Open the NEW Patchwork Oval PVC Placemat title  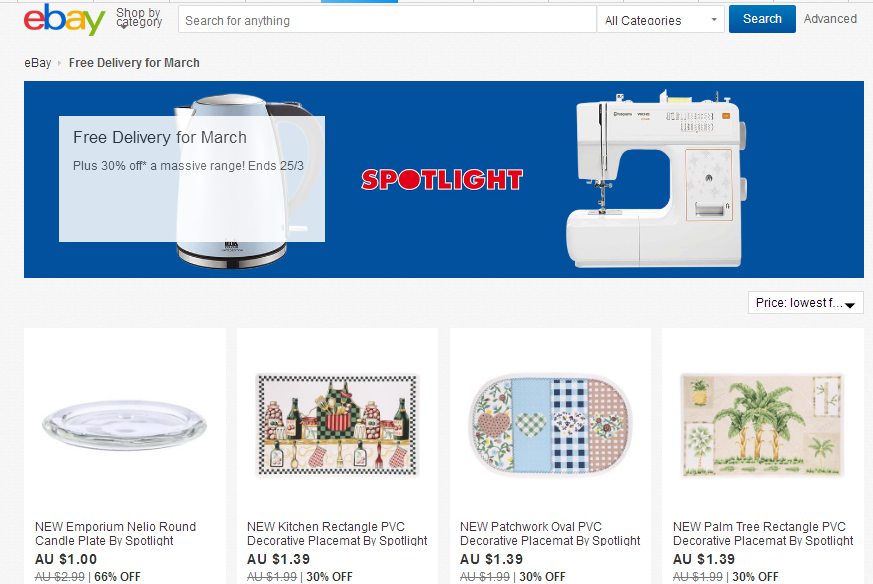click(x=550, y=533)
